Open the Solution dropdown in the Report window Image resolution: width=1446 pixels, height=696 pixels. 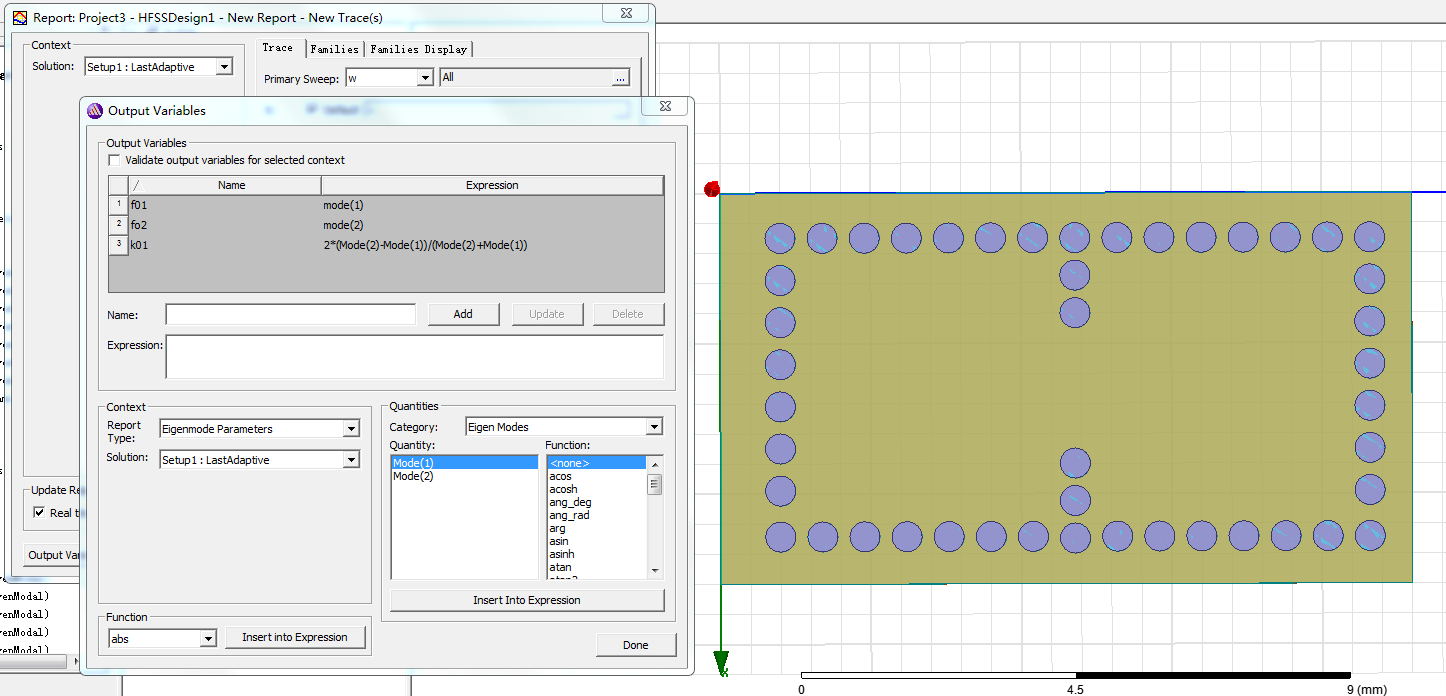[224, 67]
